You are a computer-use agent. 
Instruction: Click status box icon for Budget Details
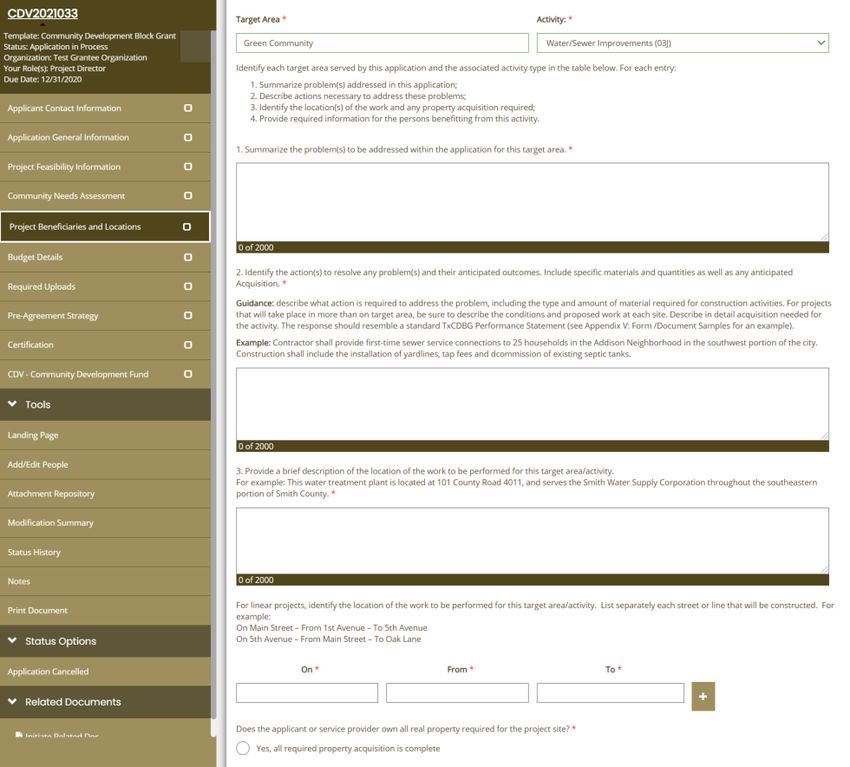click(188, 257)
